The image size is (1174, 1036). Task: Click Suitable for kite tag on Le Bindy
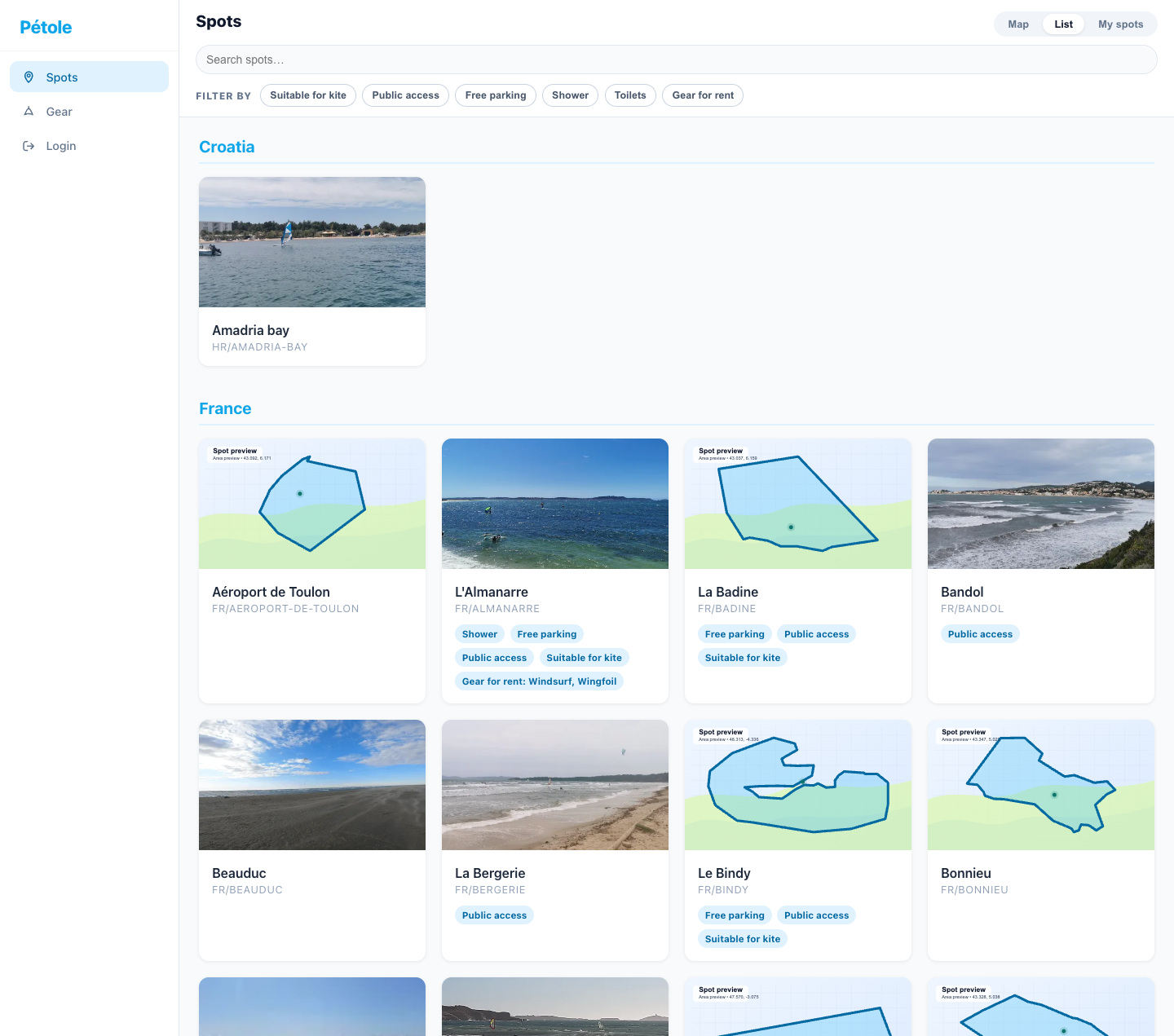coord(743,939)
